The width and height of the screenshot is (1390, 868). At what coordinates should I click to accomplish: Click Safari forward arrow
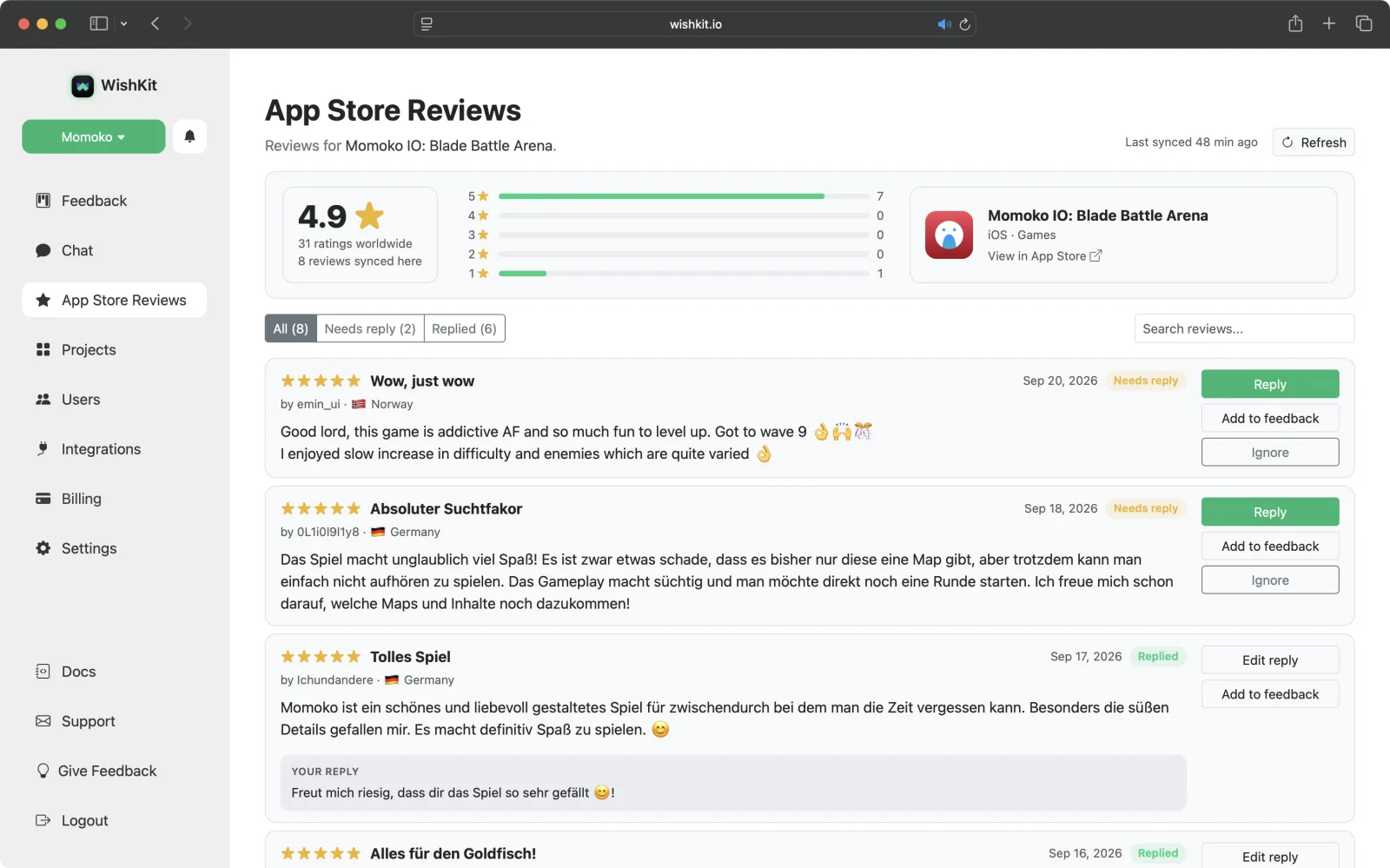188,23
